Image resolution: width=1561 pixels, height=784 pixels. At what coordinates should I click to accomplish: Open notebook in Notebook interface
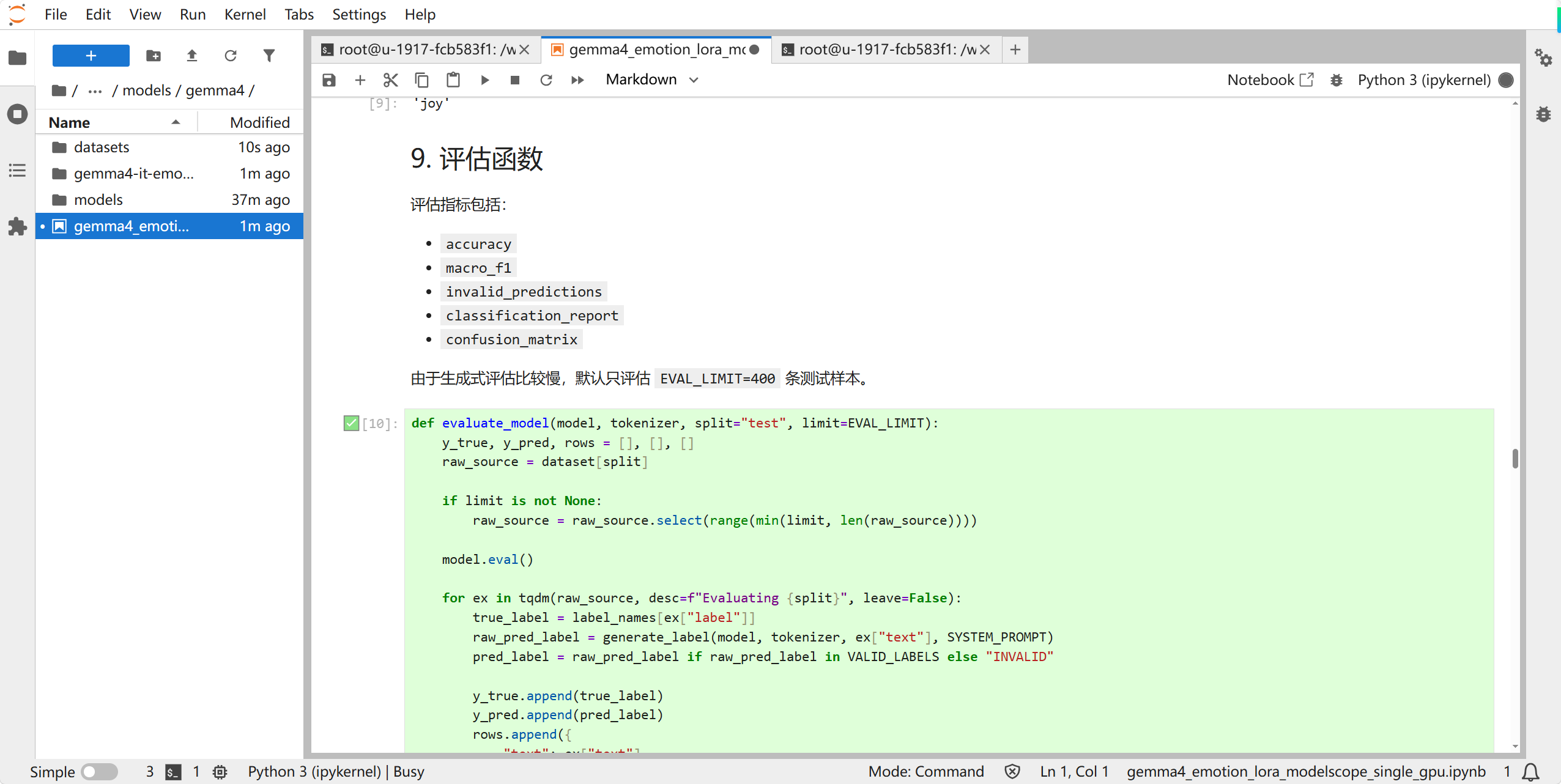[1270, 80]
